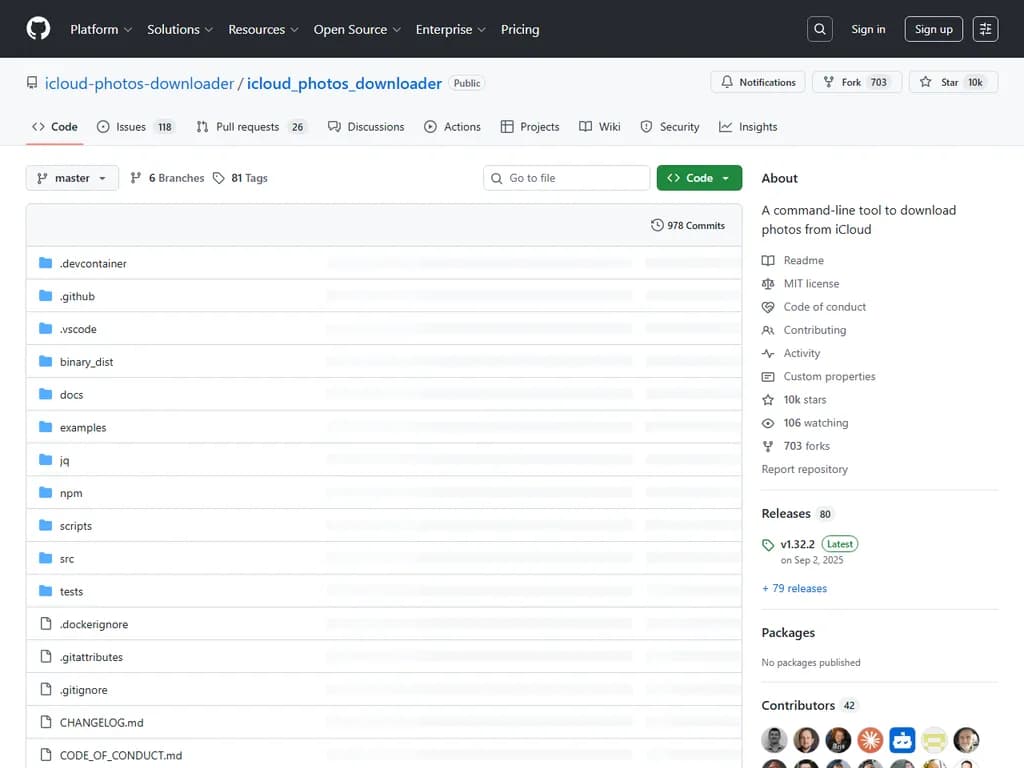Click the GitHub logo icon
Image resolution: width=1024 pixels, height=768 pixels.
(38, 29)
